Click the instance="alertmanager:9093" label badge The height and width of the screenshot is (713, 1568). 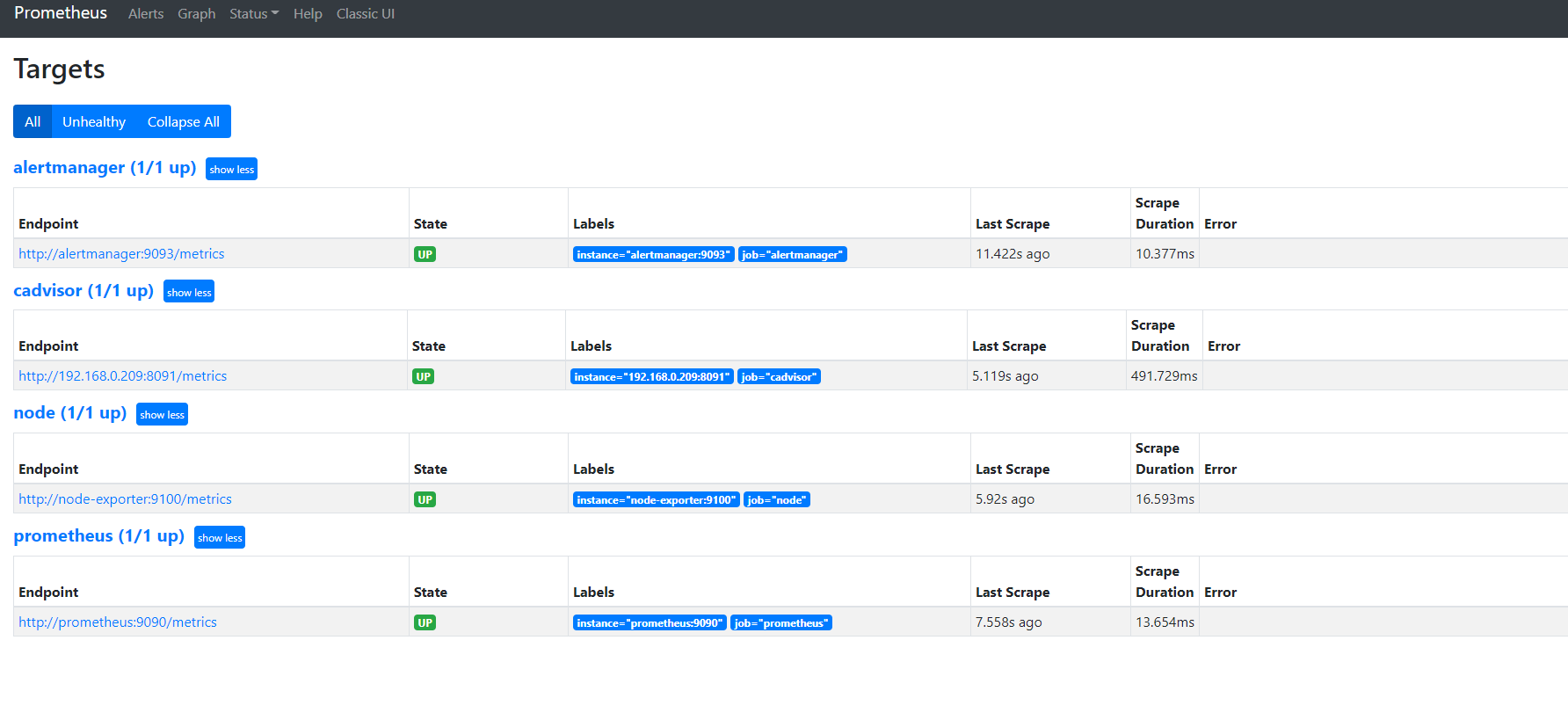click(653, 254)
